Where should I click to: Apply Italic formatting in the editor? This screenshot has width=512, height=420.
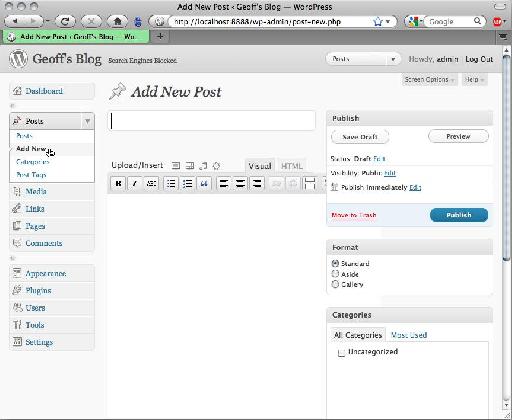[x=135, y=183]
